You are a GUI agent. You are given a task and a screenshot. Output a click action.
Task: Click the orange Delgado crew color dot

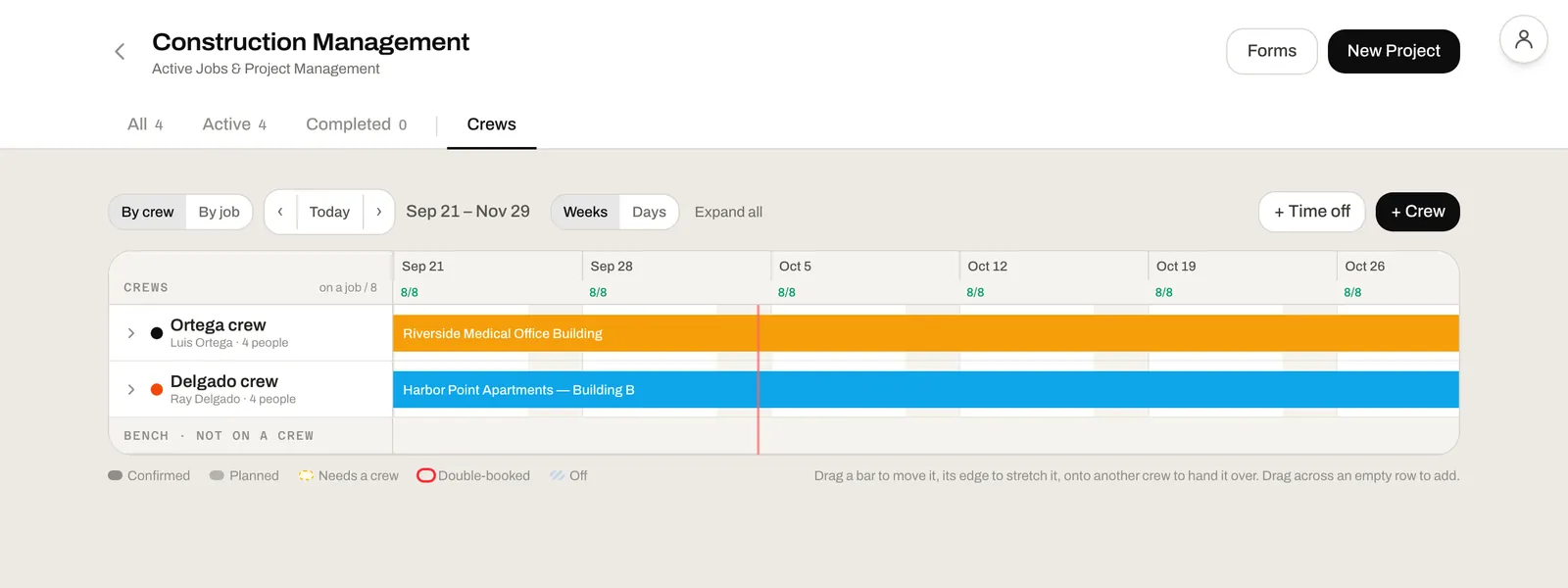coord(157,389)
